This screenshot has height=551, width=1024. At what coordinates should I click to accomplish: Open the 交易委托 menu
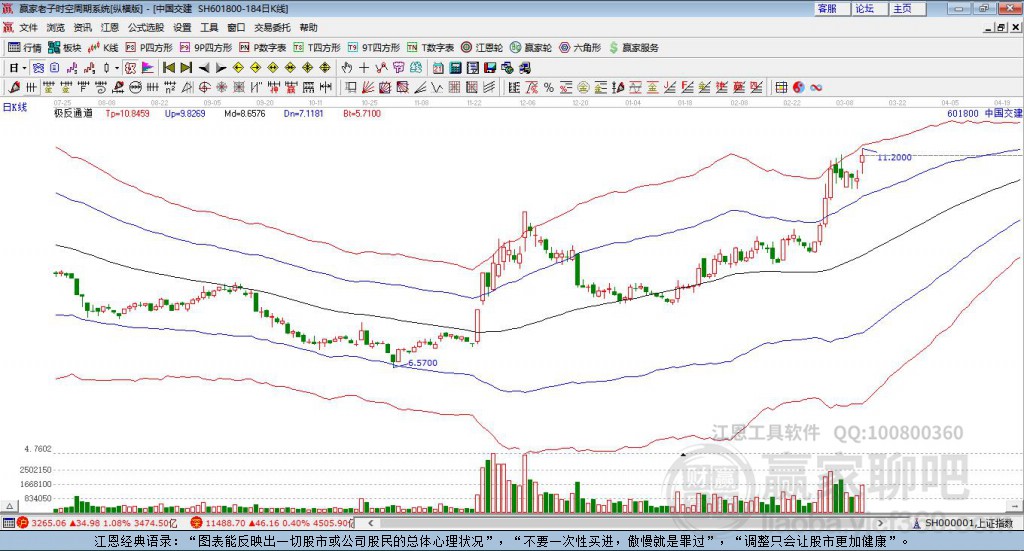coord(272,27)
